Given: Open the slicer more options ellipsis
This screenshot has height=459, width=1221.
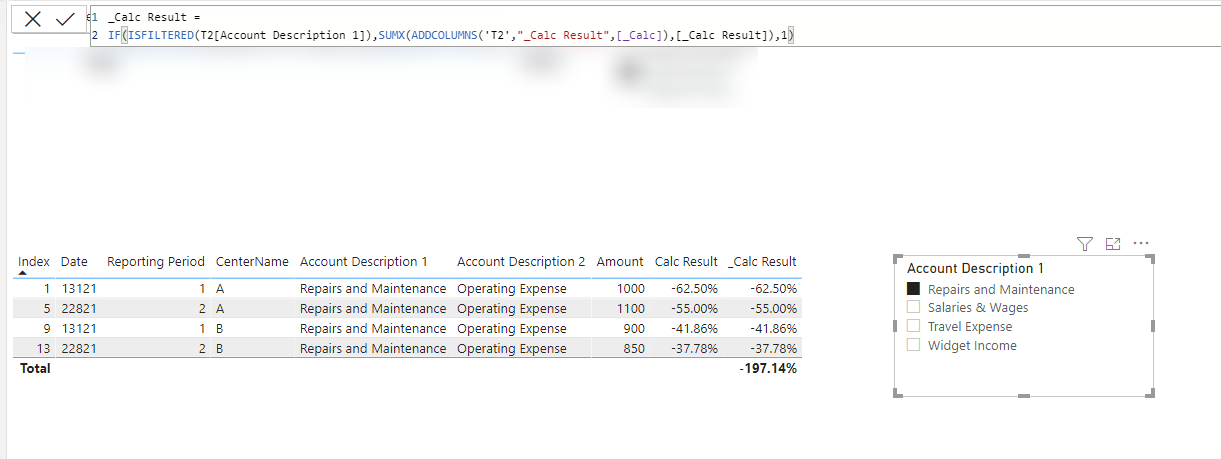Looking at the screenshot, I should pyautogui.click(x=1141, y=243).
